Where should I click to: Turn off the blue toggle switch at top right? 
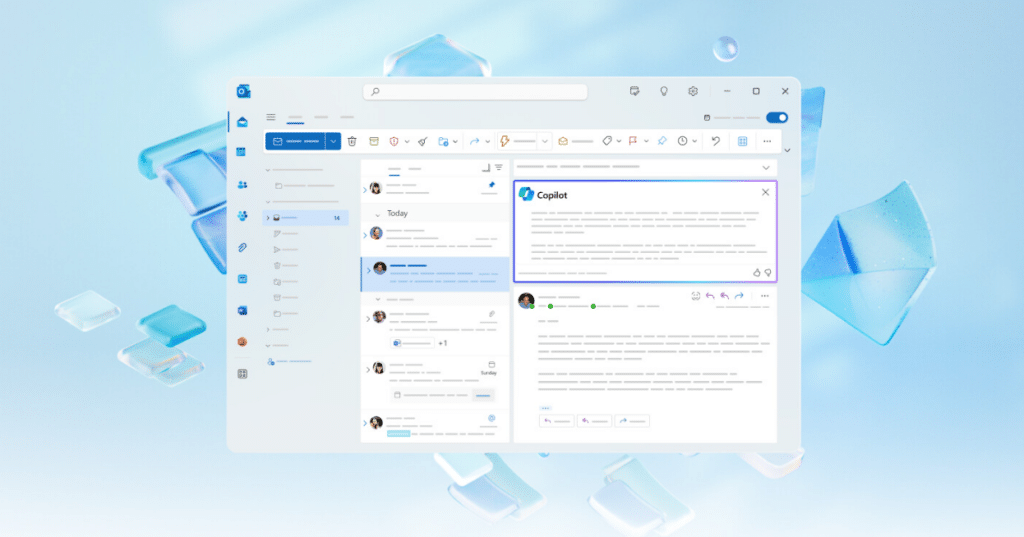776,117
